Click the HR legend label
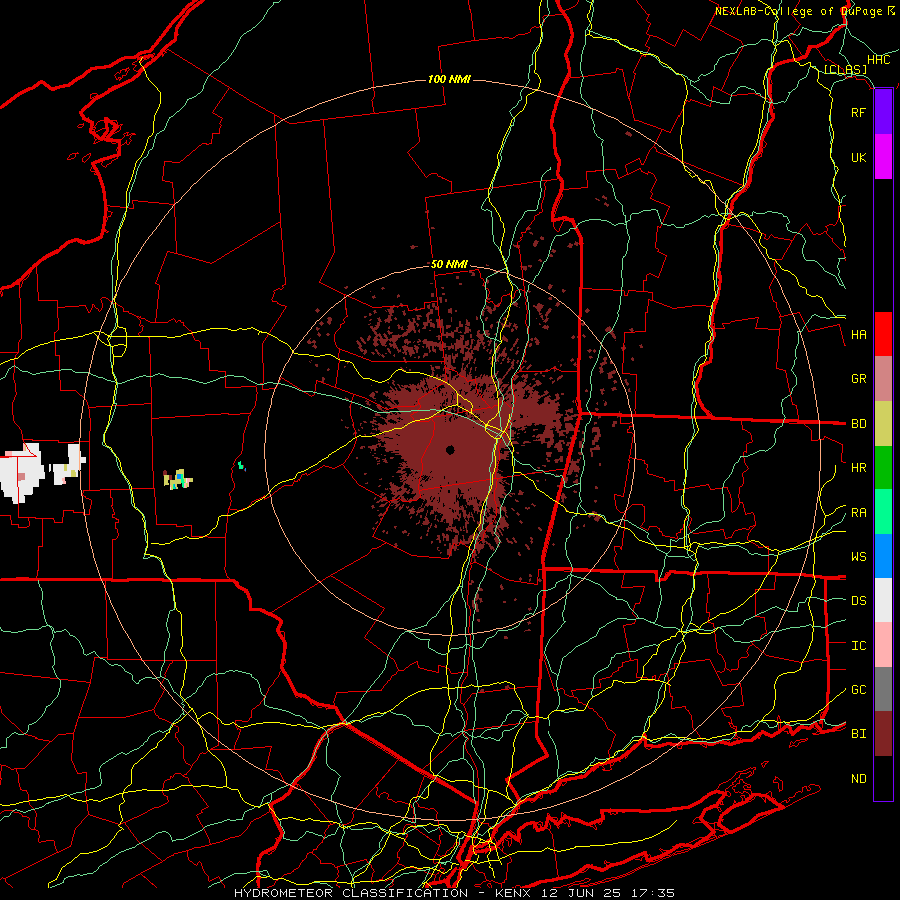This screenshot has width=900, height=900. (858, 468)
